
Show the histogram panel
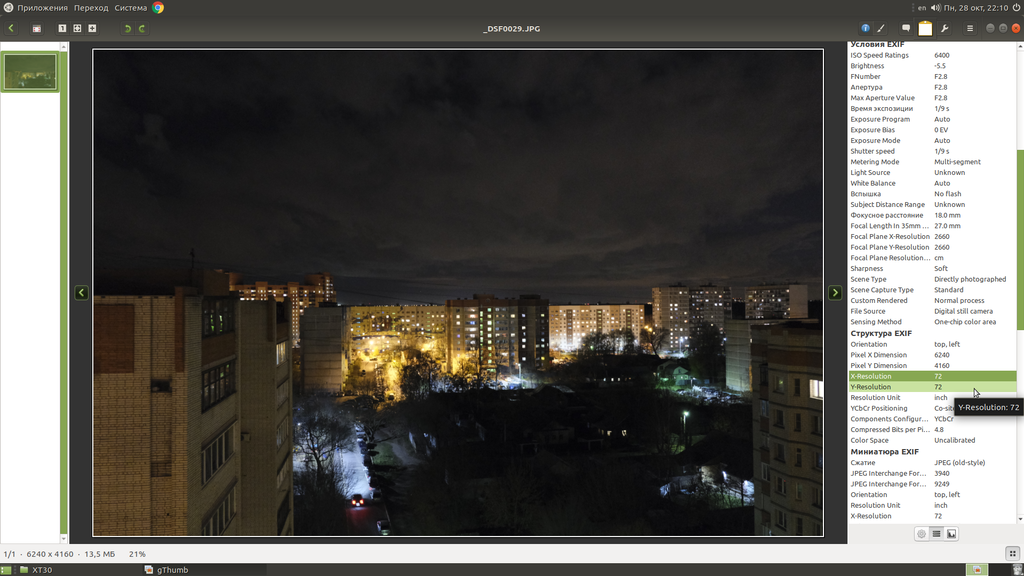(x=952, y=534)
